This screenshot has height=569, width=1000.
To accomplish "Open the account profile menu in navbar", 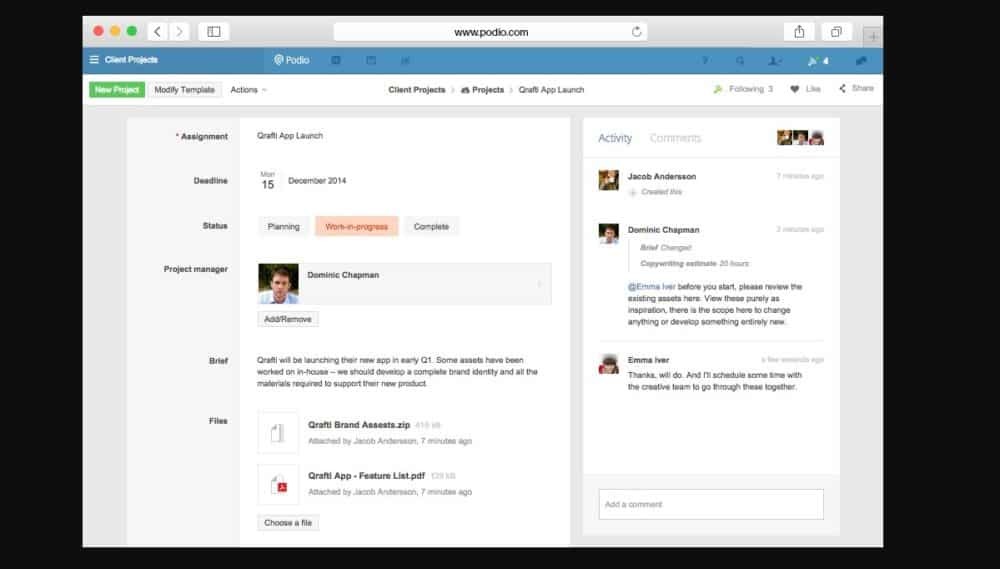I will pos(775,61).
